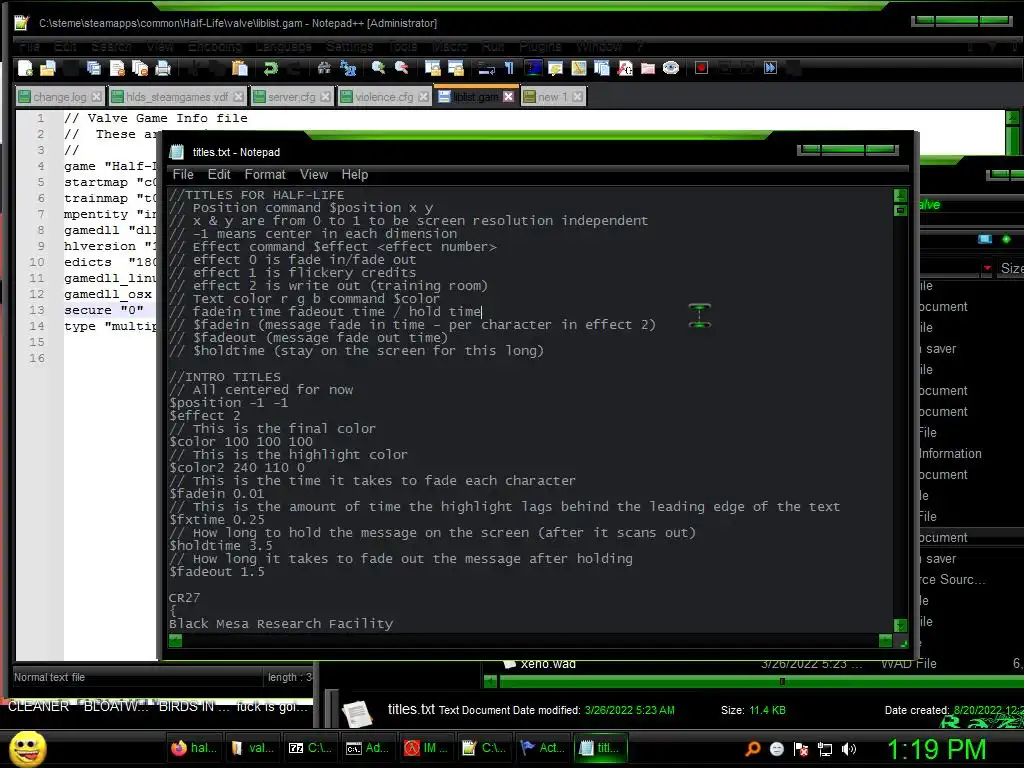
Task: Switch to the new 1 tab
Action: tap(552, 97)
